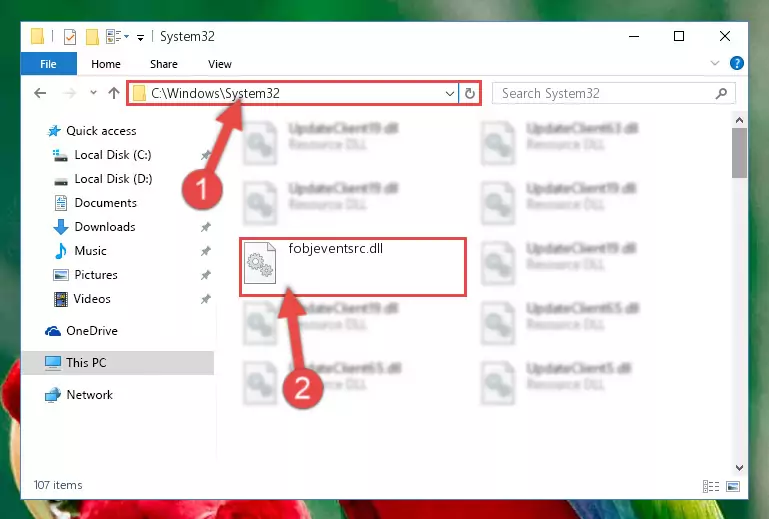
Task: Click the vertical scrollbar thumb
Action: pos(739,153)
